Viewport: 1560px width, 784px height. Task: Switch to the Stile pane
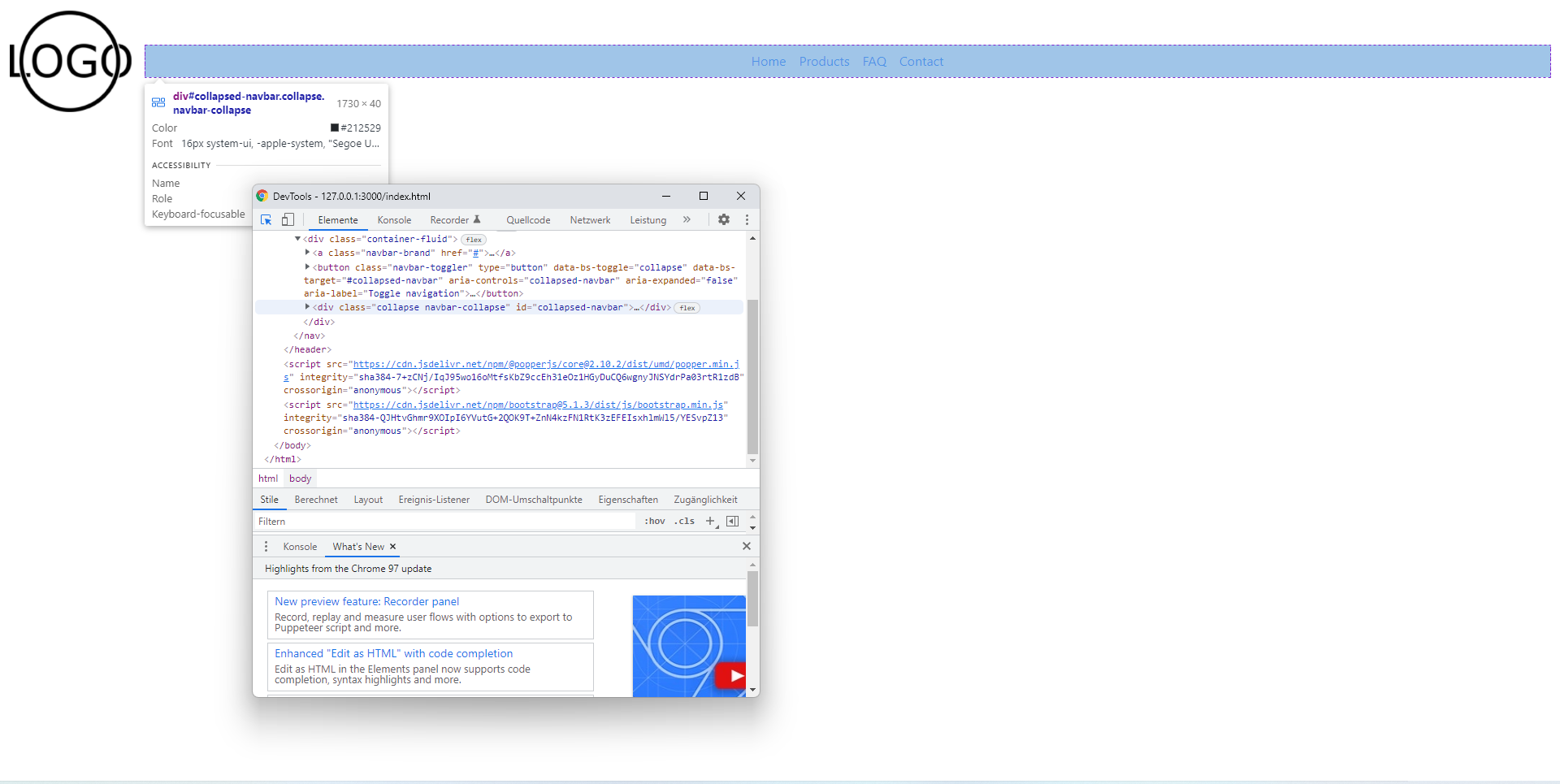pos(269,500)
